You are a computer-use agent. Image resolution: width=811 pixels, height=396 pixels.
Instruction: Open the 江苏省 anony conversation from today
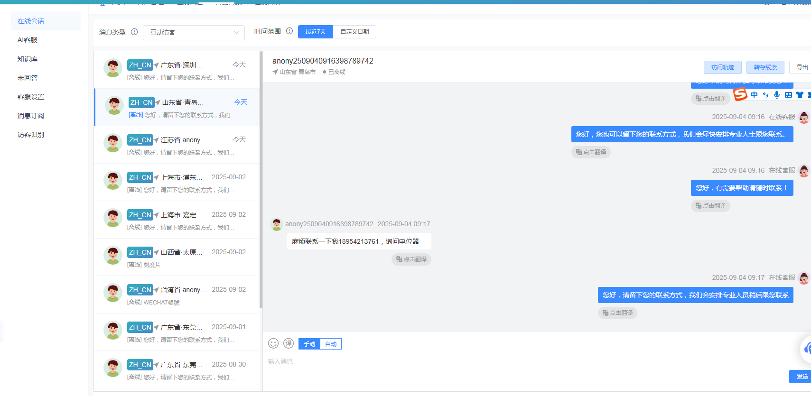click(x=176, y=145)
